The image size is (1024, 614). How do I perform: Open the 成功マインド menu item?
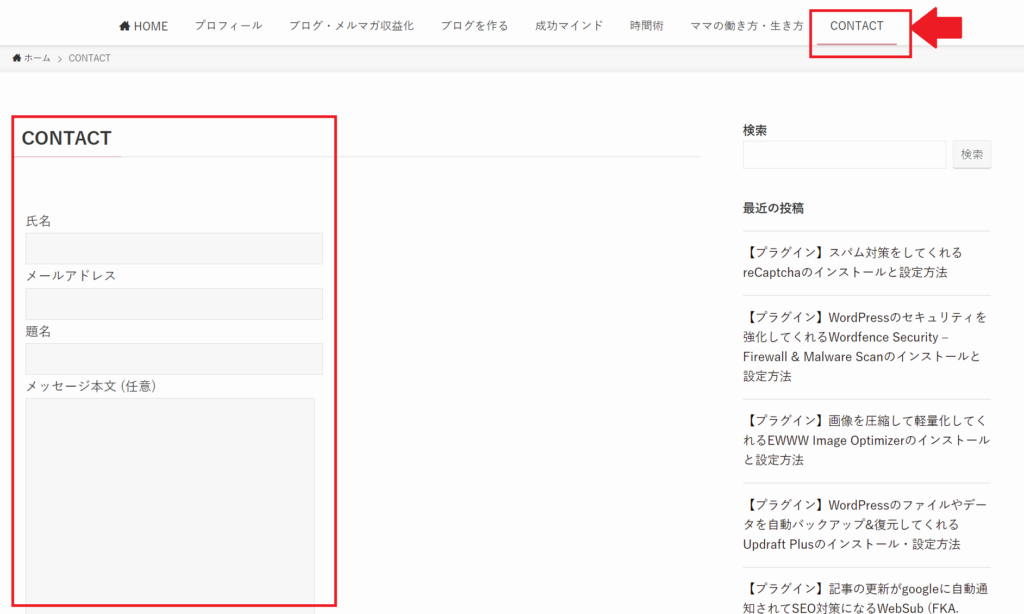(x=569, y=26)
